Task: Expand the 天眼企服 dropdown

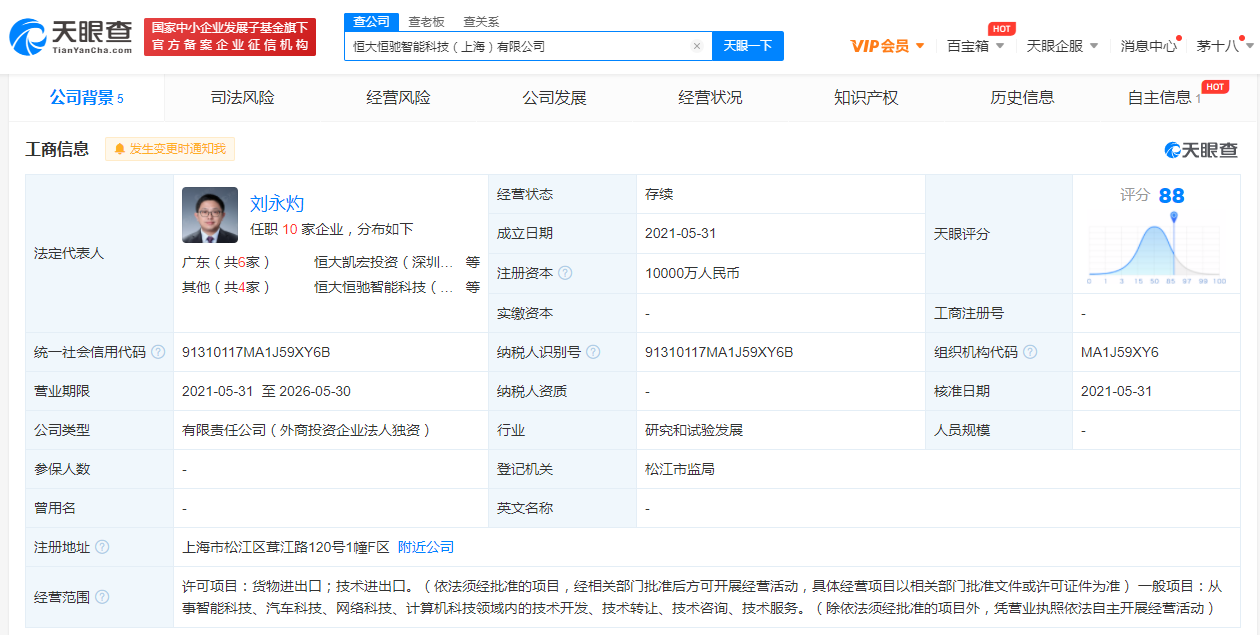Action: pyautogui.click(x=1062, y=46)
